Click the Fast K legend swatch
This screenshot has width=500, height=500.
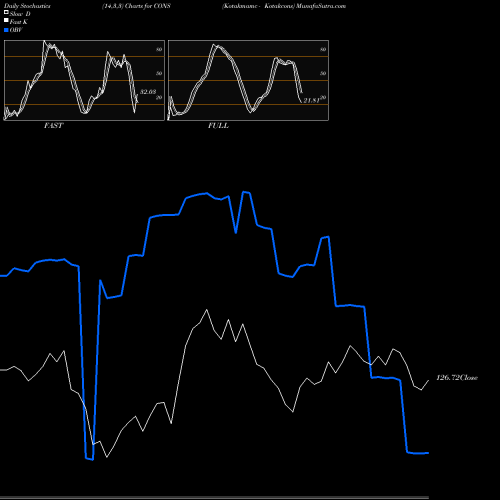(6, 21)
